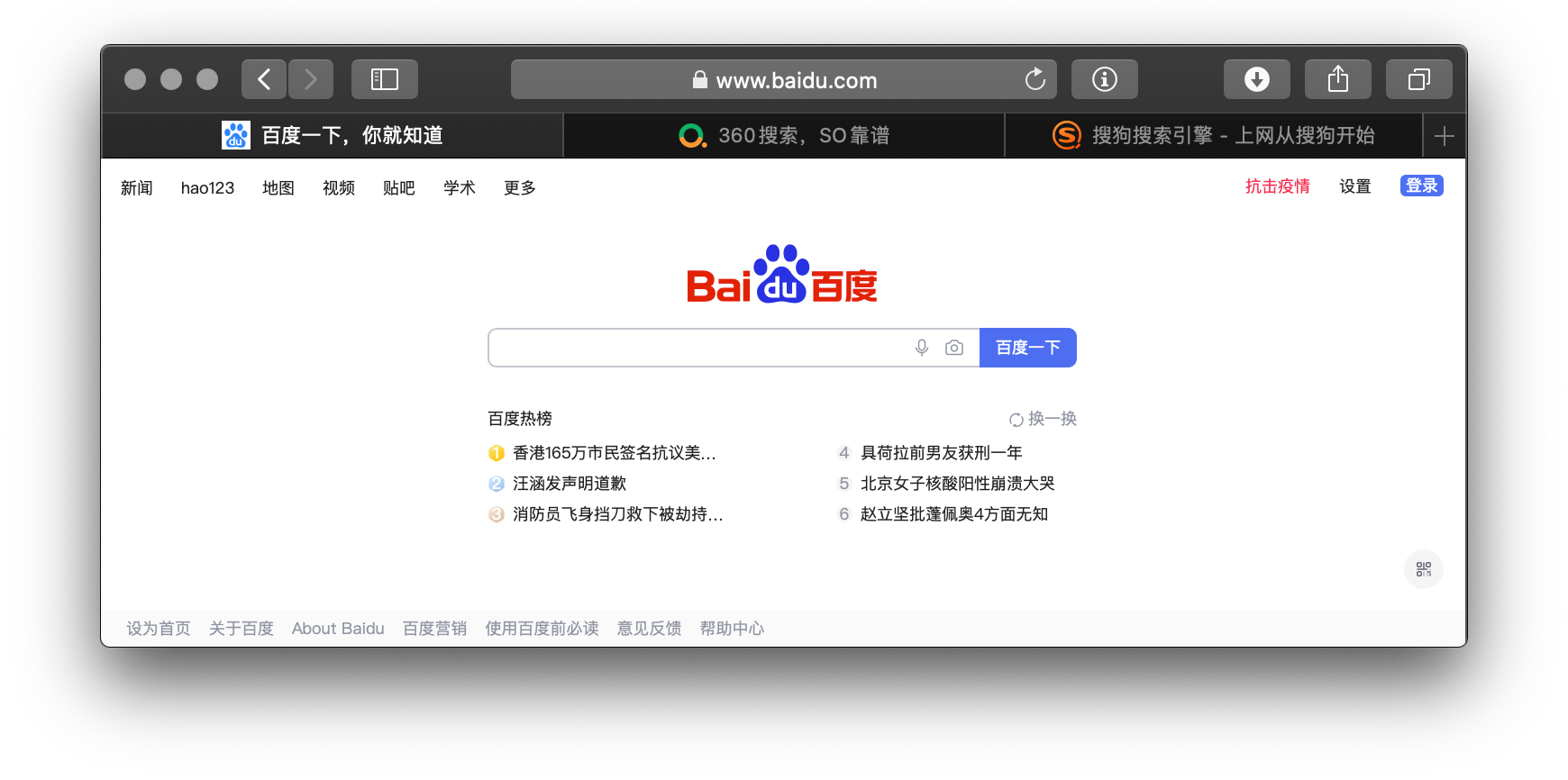Open the site information (i) button
Viewport: 1568px width, 780px height.
point(1105,79)
